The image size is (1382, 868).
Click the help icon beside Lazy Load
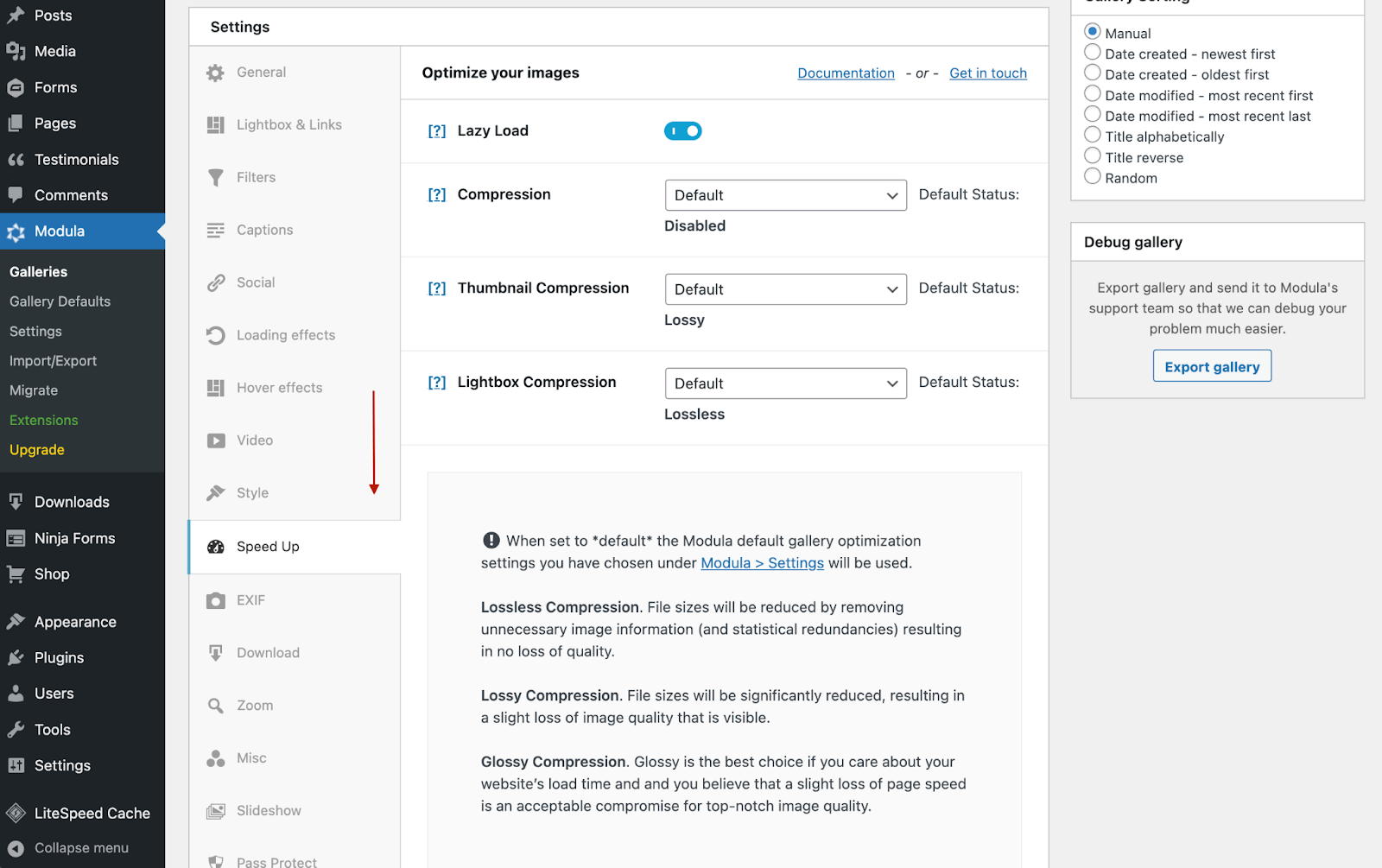click(x=437, y=131)
